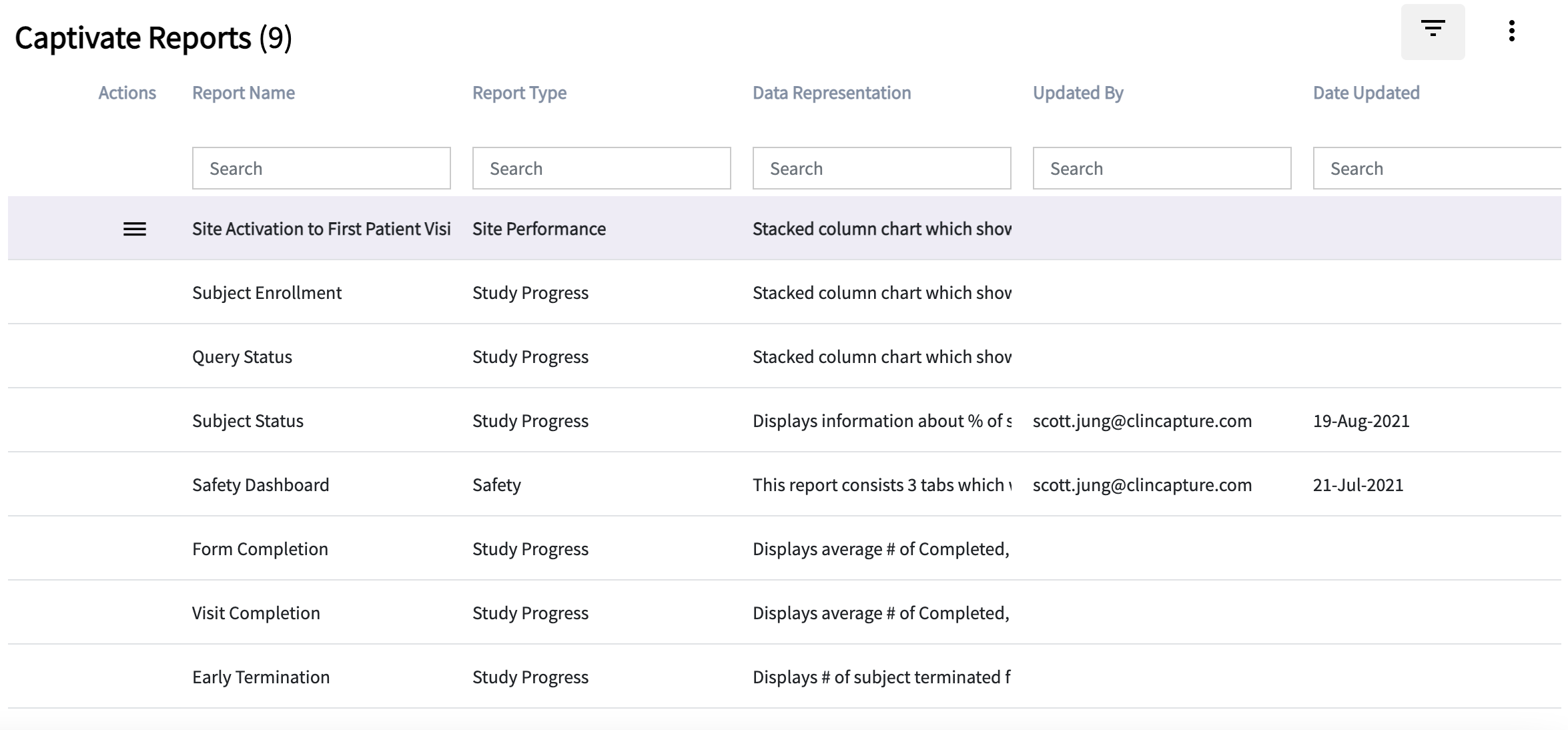1568x730 pixels.
Task: Click the Data Representation search field
Action: (881, 168)
